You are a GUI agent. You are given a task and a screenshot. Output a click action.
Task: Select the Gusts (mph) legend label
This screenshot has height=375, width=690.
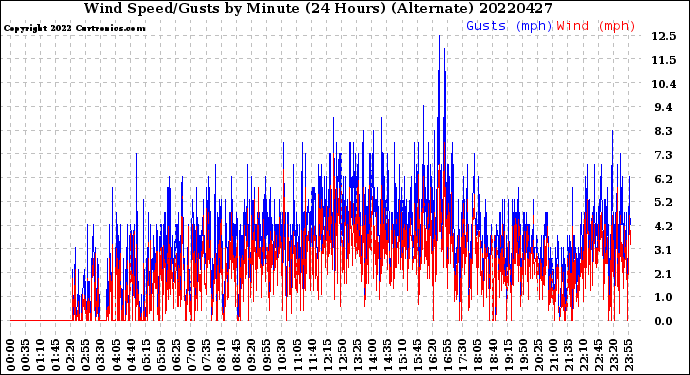click(509, 26)
